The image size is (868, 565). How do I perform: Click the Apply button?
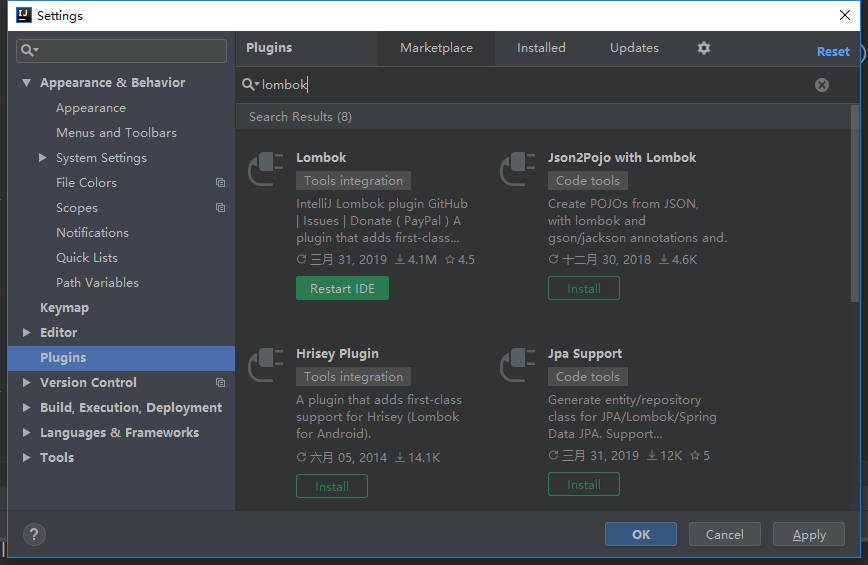(x=809, y=534)
